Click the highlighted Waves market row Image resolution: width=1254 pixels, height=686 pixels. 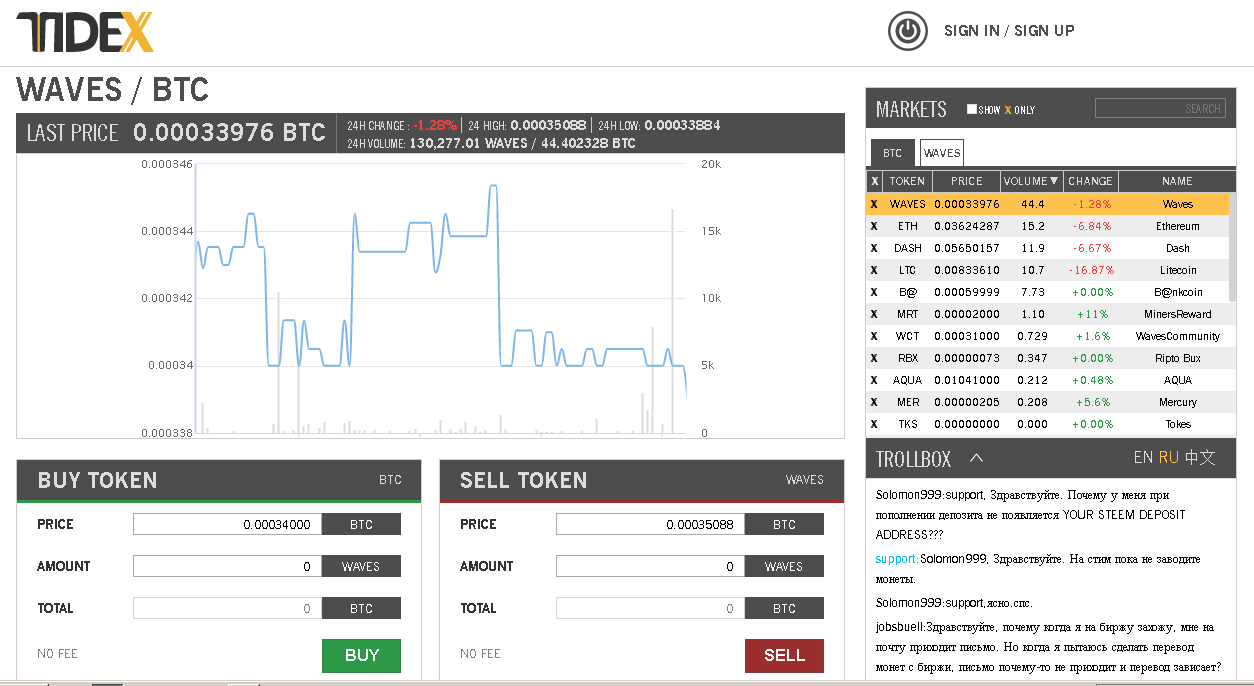click(x=1047, y=204)
